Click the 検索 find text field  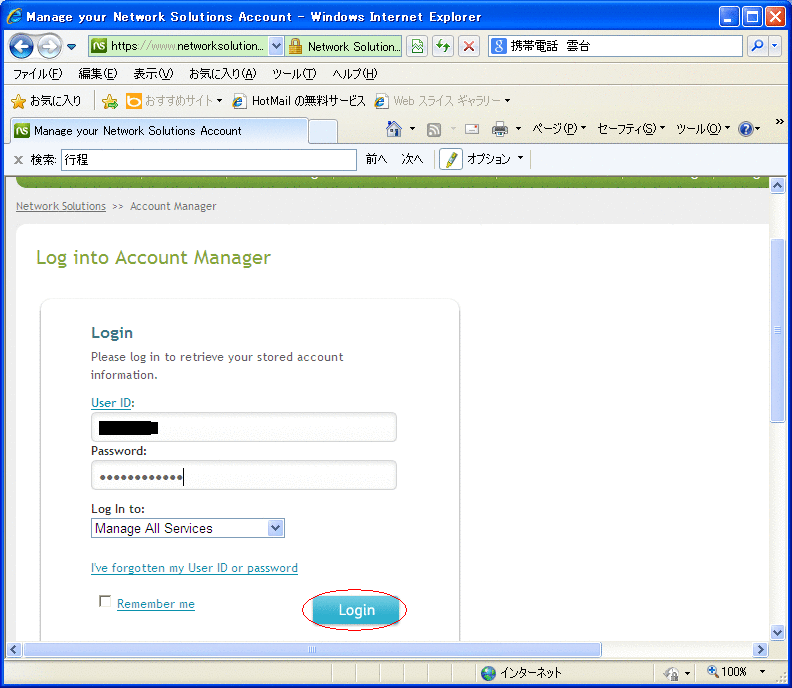(209, 160)
